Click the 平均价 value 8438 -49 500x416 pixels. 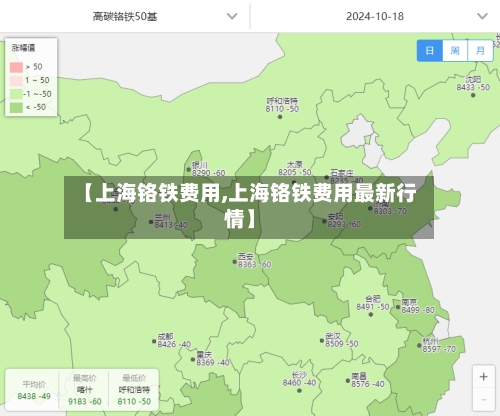[x=34, y=396]
